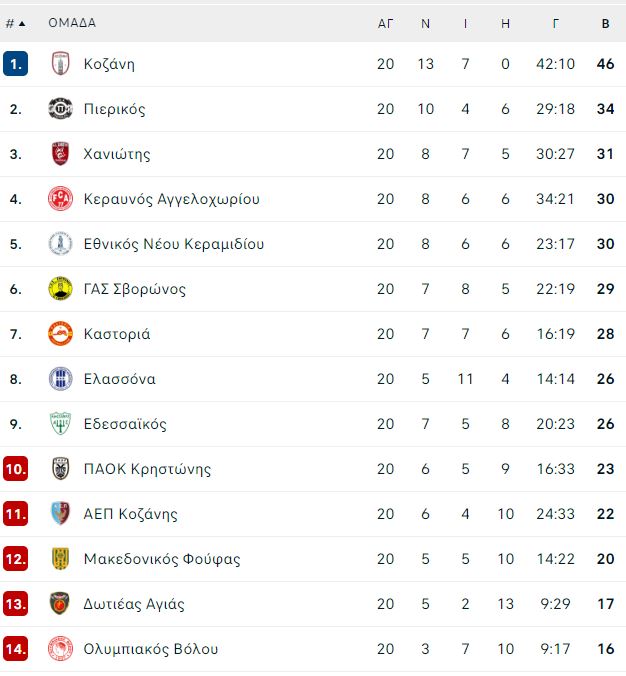The image size is (626, 676).
Task: Select the Κεραυνός Αγγελοχωρίου red logo
Action: pos(60,199)
